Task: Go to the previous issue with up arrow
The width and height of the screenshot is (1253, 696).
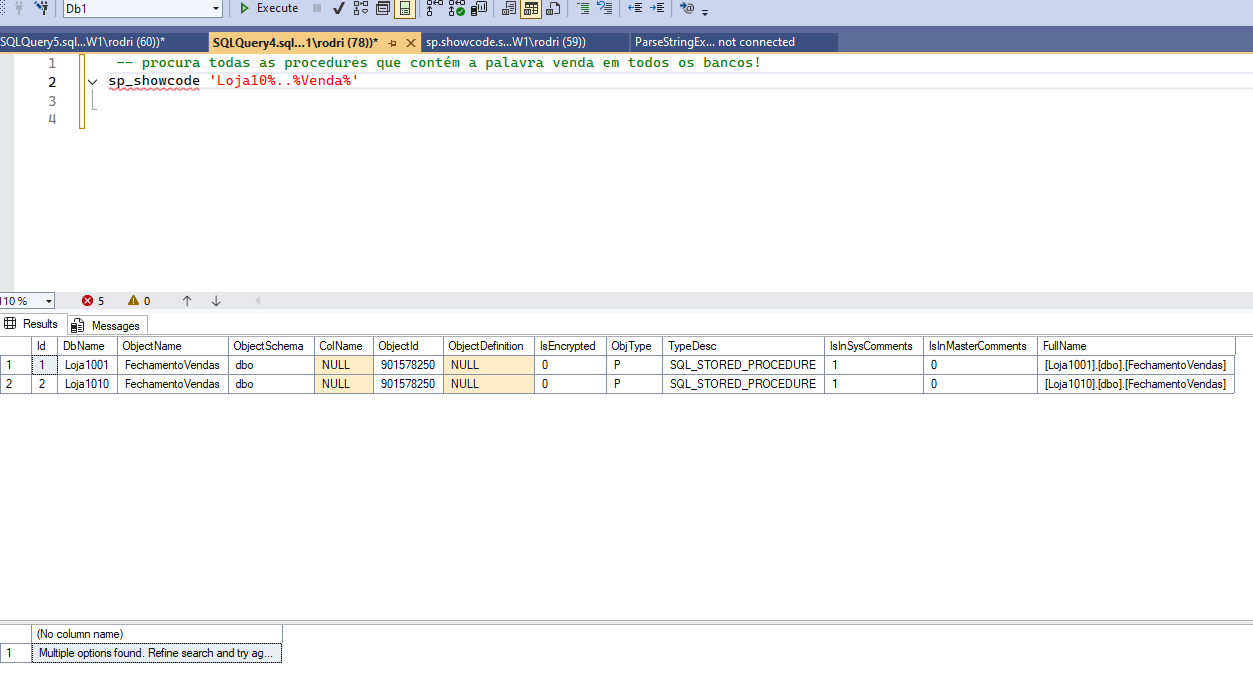Action: point(187,301)
